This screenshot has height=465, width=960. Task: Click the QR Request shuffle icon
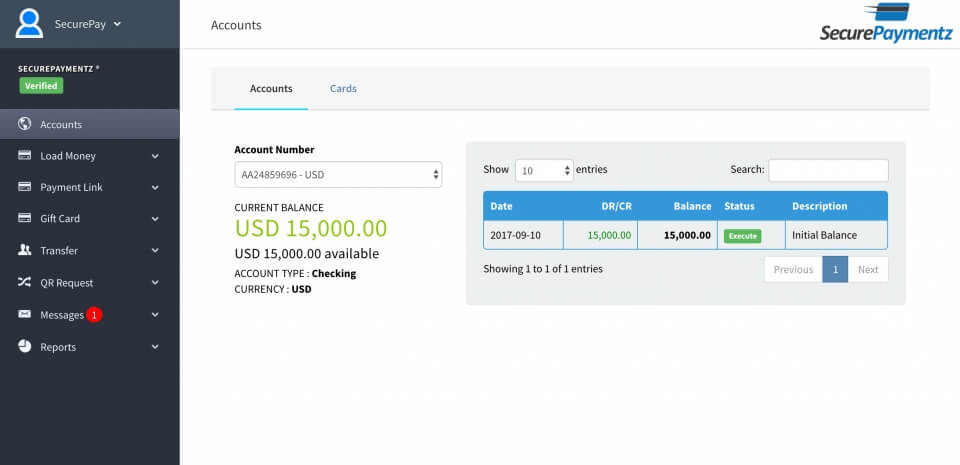pyautogui.click(x=25, y=282)
